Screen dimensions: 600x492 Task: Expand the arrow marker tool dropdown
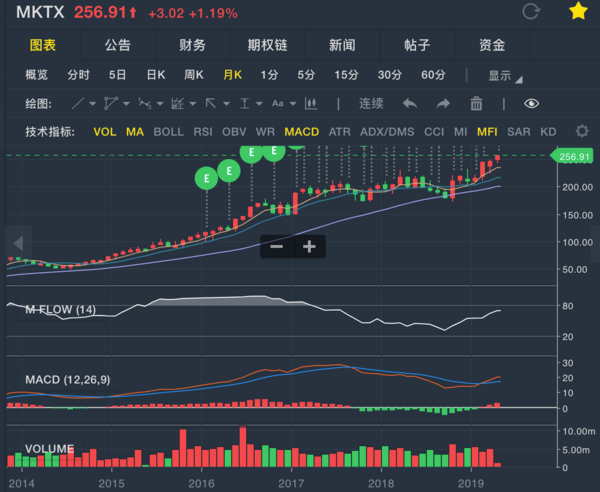point(226,104)
